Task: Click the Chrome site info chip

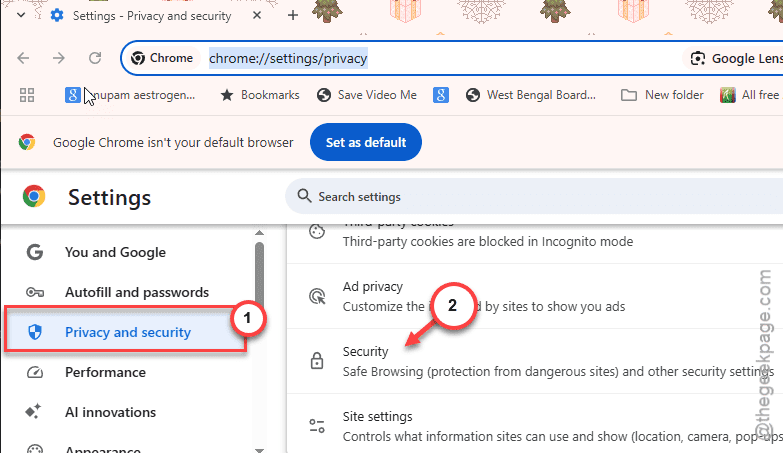Action: pyautogui.click(x=162, y=58)
